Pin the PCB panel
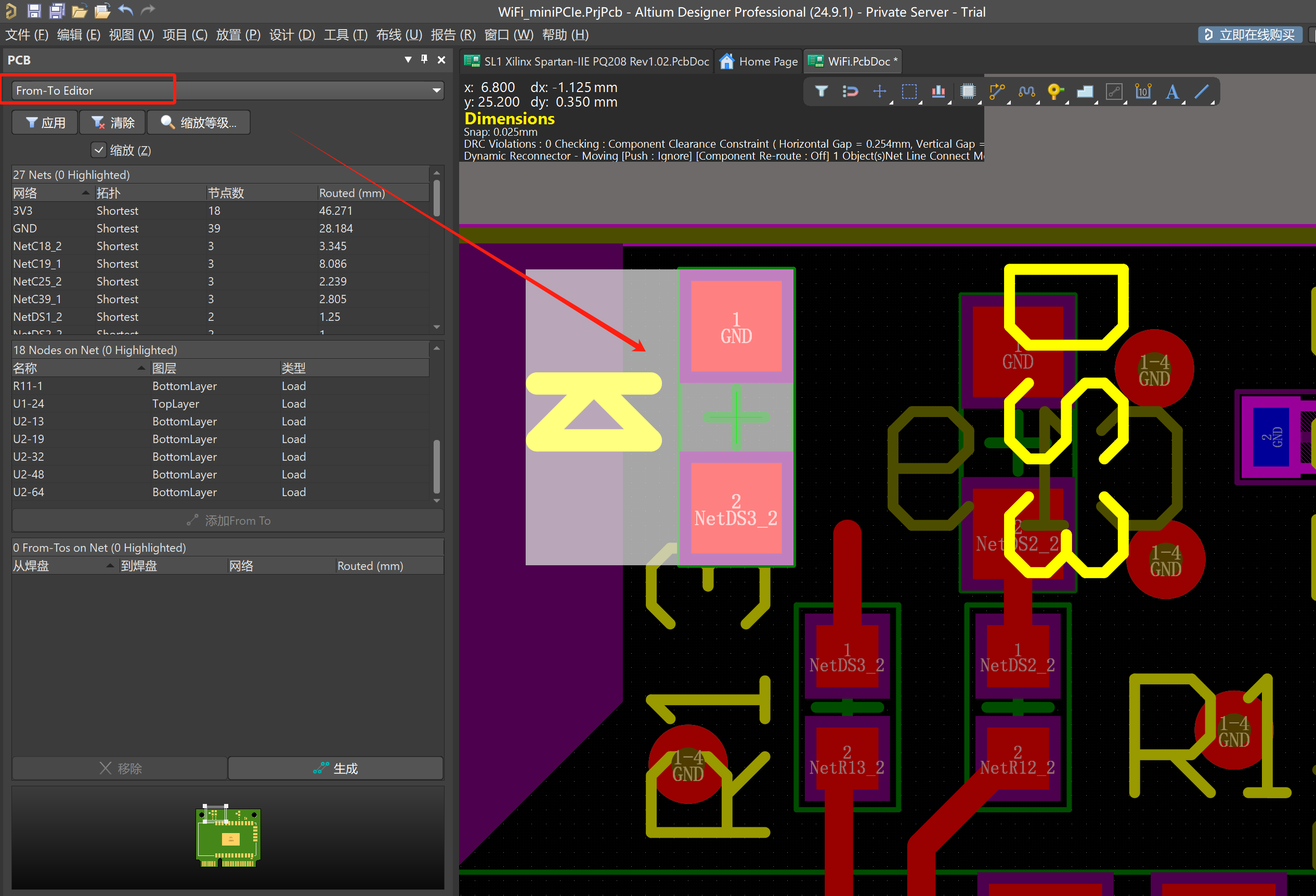Image resolution: width=1316 pixels, height=896 pixels. [x=424, y=59]
